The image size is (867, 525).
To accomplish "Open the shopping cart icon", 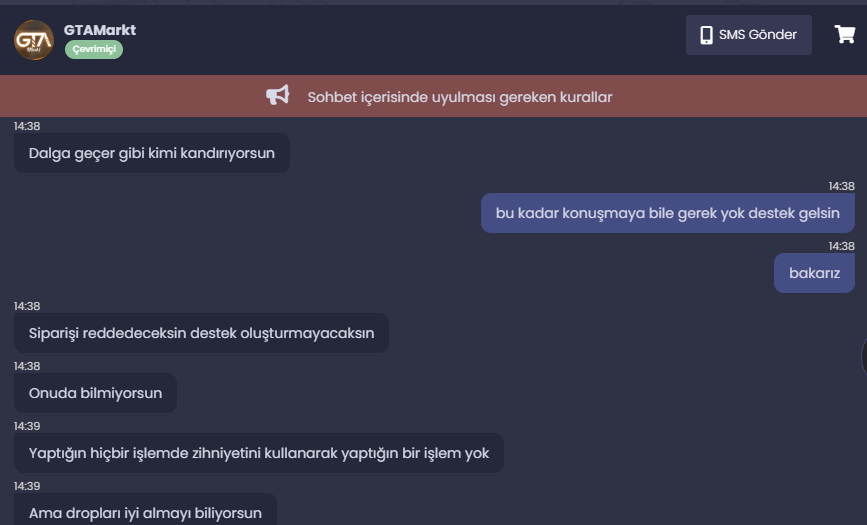I will click(844, 35).
